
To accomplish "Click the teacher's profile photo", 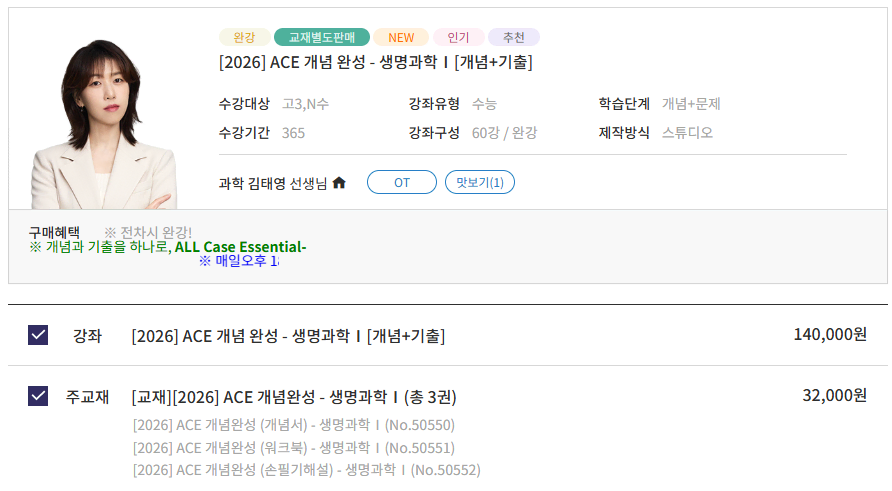I will (x=104, y=124).
